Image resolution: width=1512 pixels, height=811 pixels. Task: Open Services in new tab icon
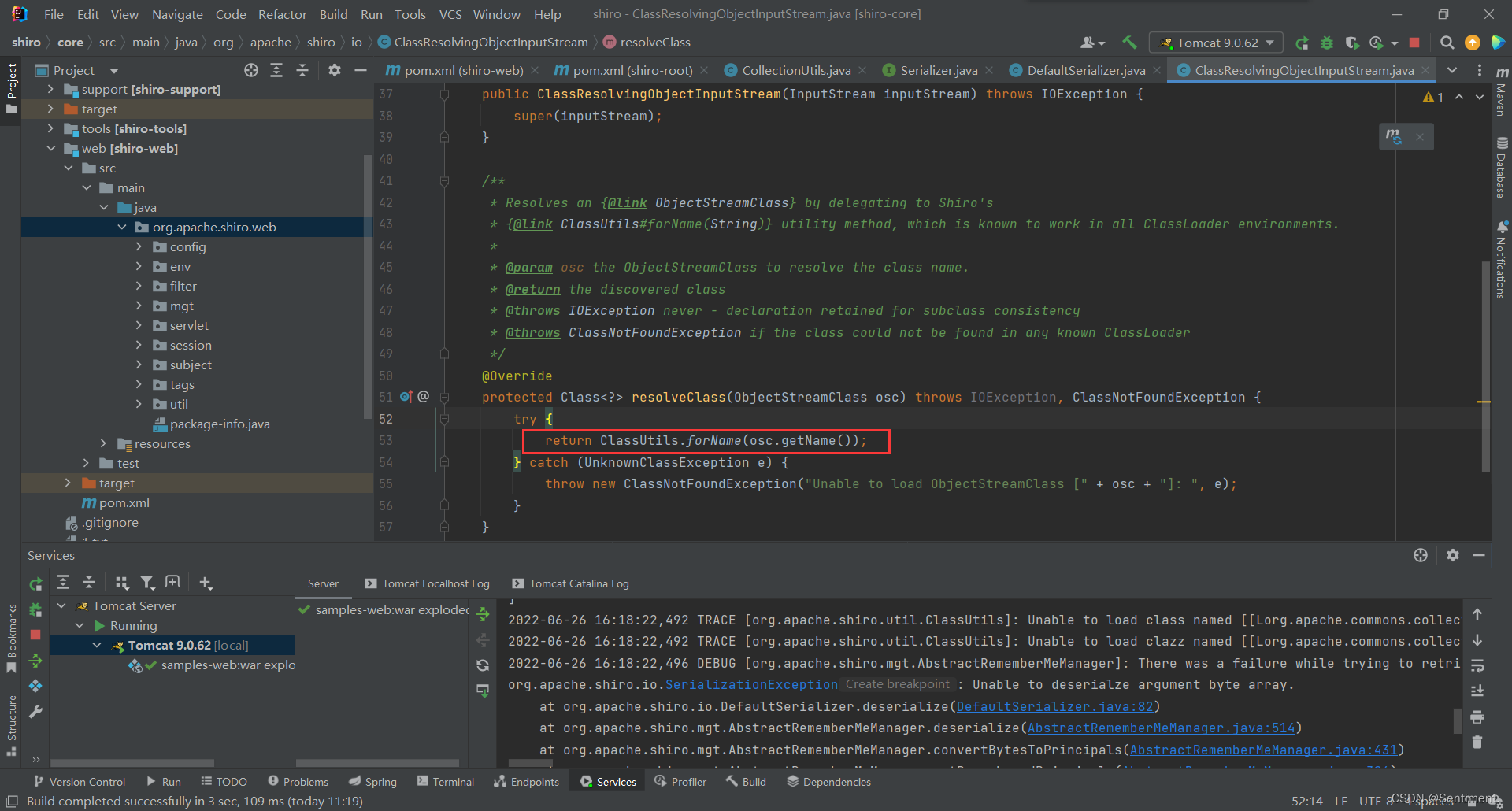(172, 582)
